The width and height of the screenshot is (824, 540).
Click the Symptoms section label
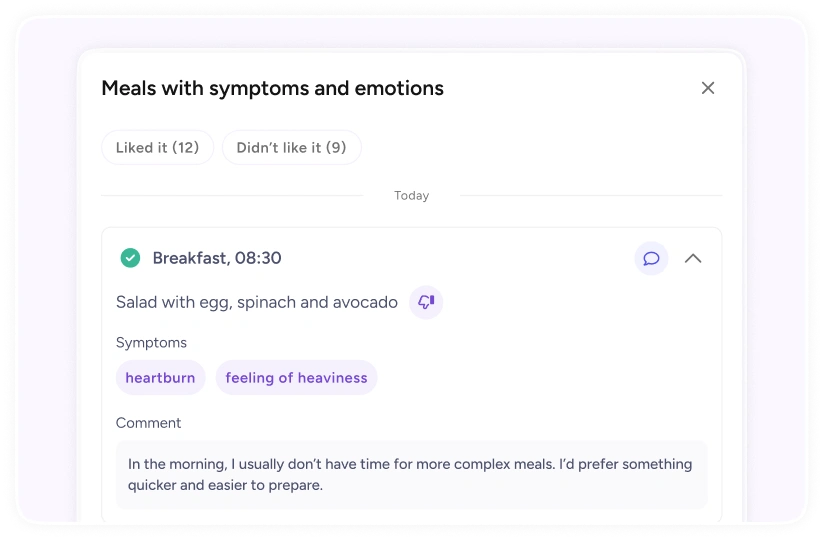coord(151,342)
